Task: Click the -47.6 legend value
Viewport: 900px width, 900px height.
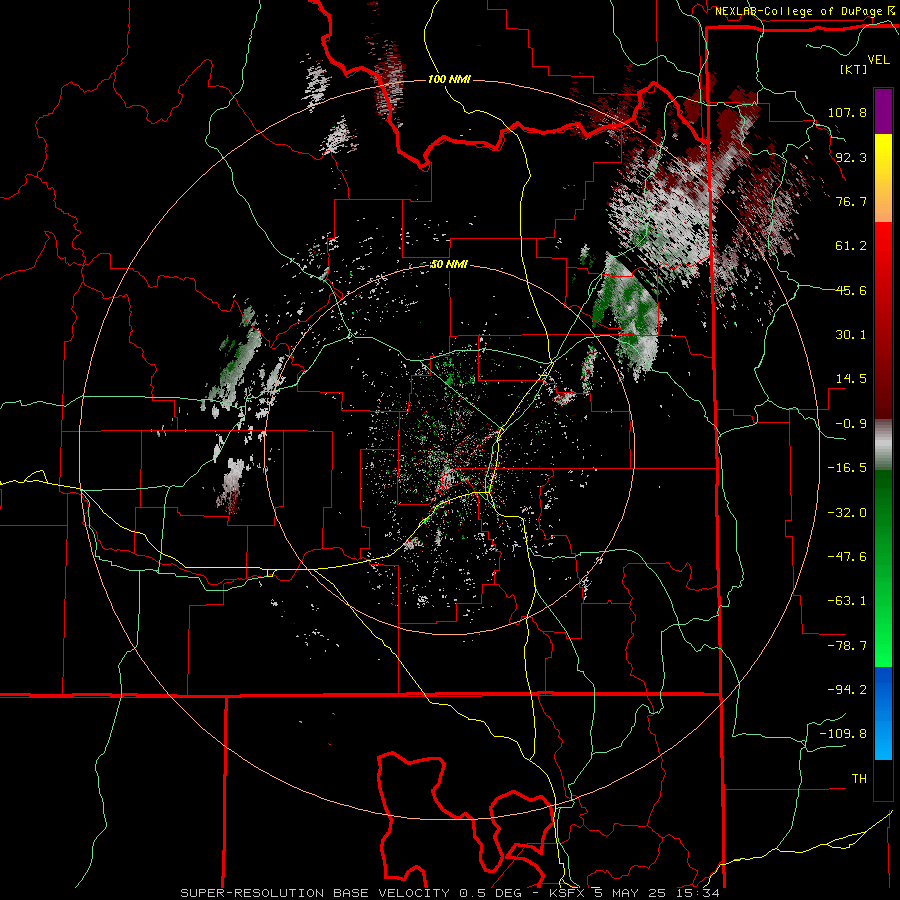Action: 847,557
